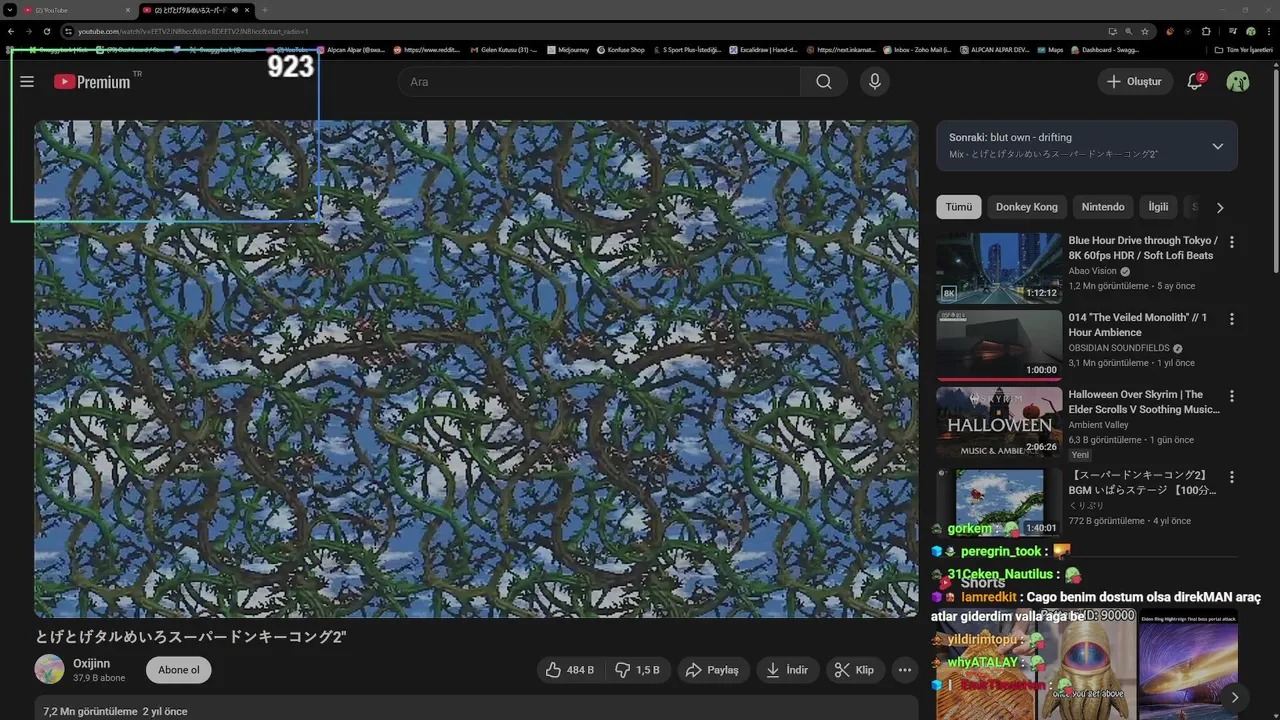The width and height of the screenshot is (1280, 720).
Task: Open the Konfuse Shop bookmark
Action: point(621,49)
